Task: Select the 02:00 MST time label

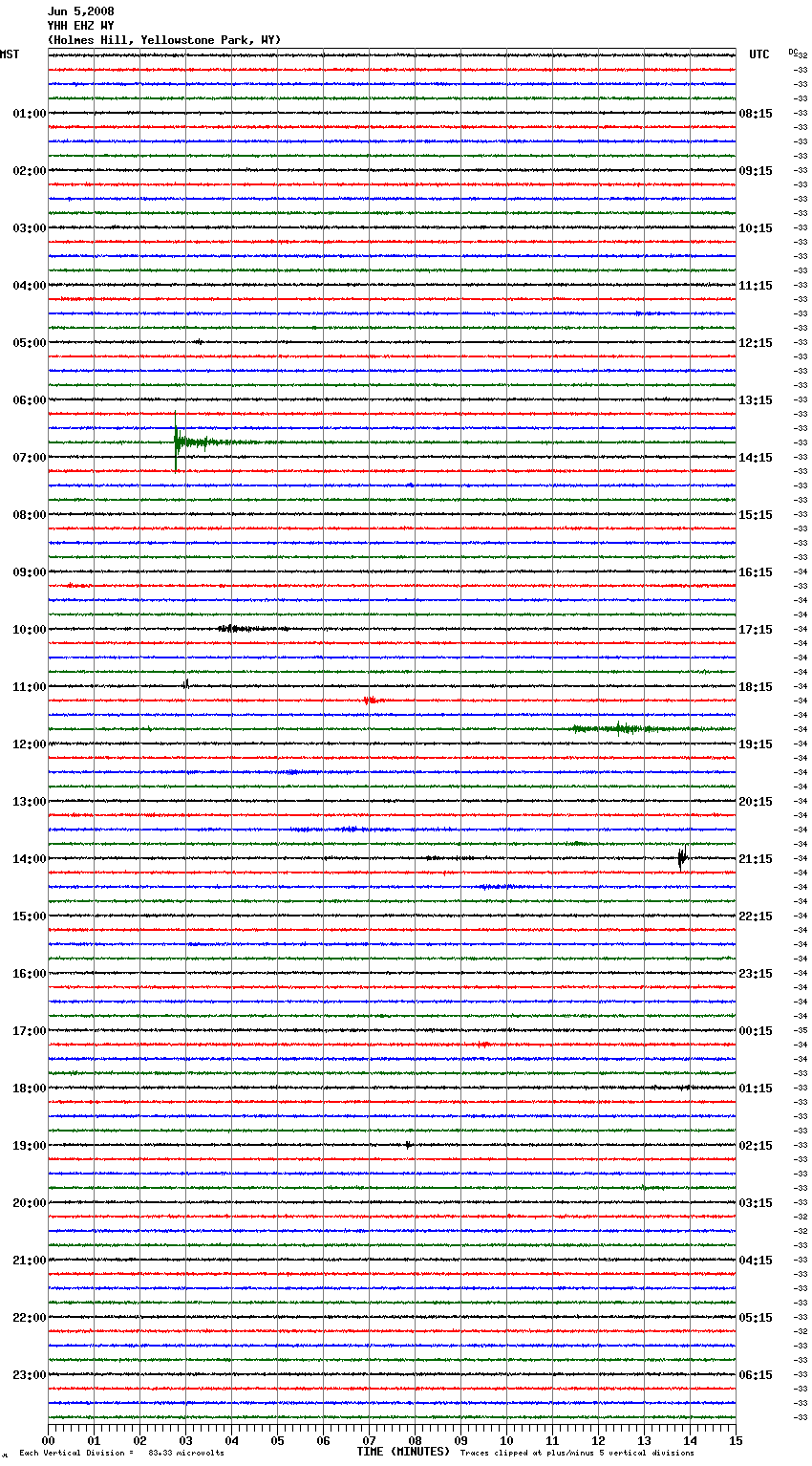Action: point(30,171)
